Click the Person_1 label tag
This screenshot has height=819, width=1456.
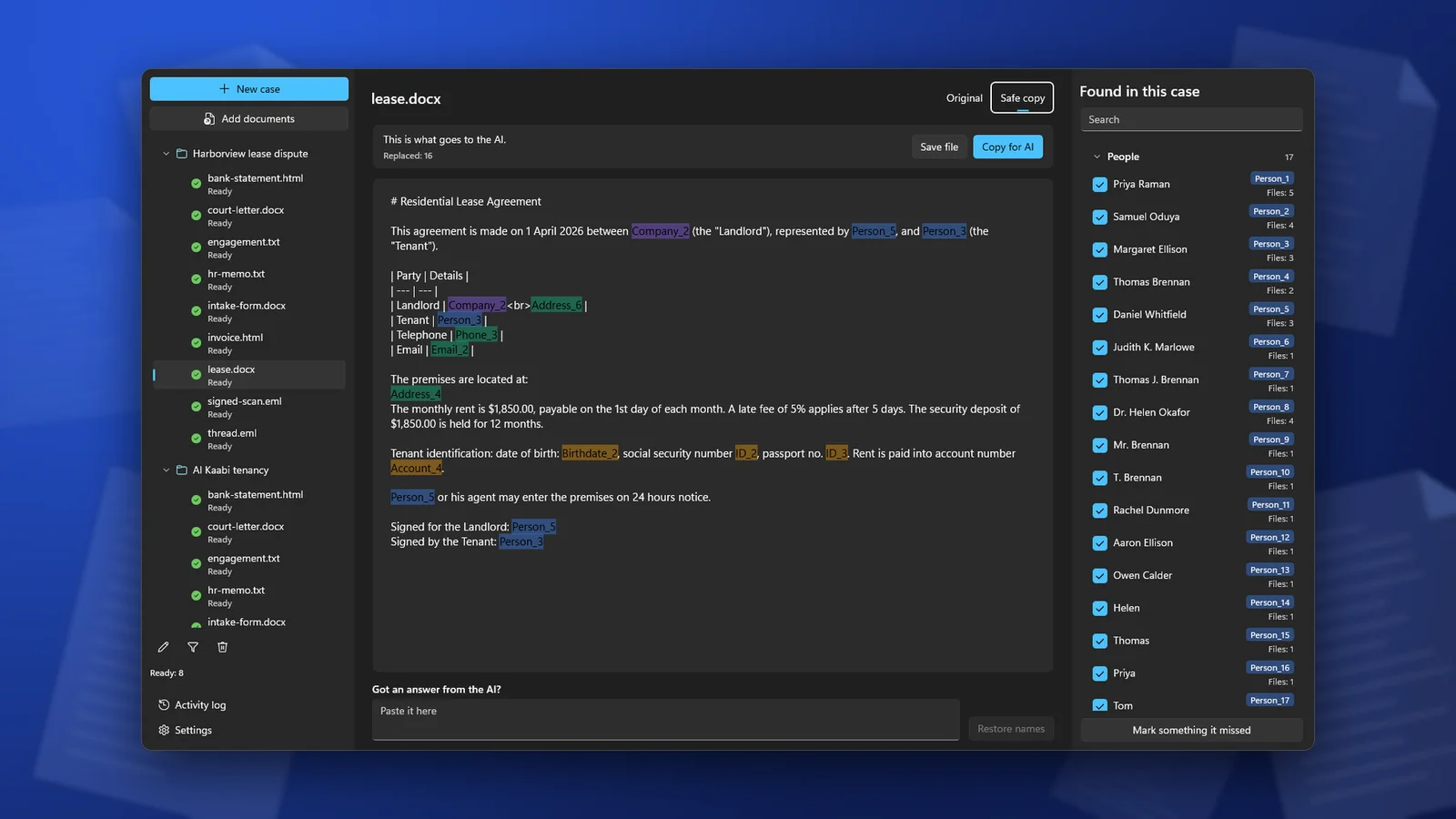[x=1271, y=178]
